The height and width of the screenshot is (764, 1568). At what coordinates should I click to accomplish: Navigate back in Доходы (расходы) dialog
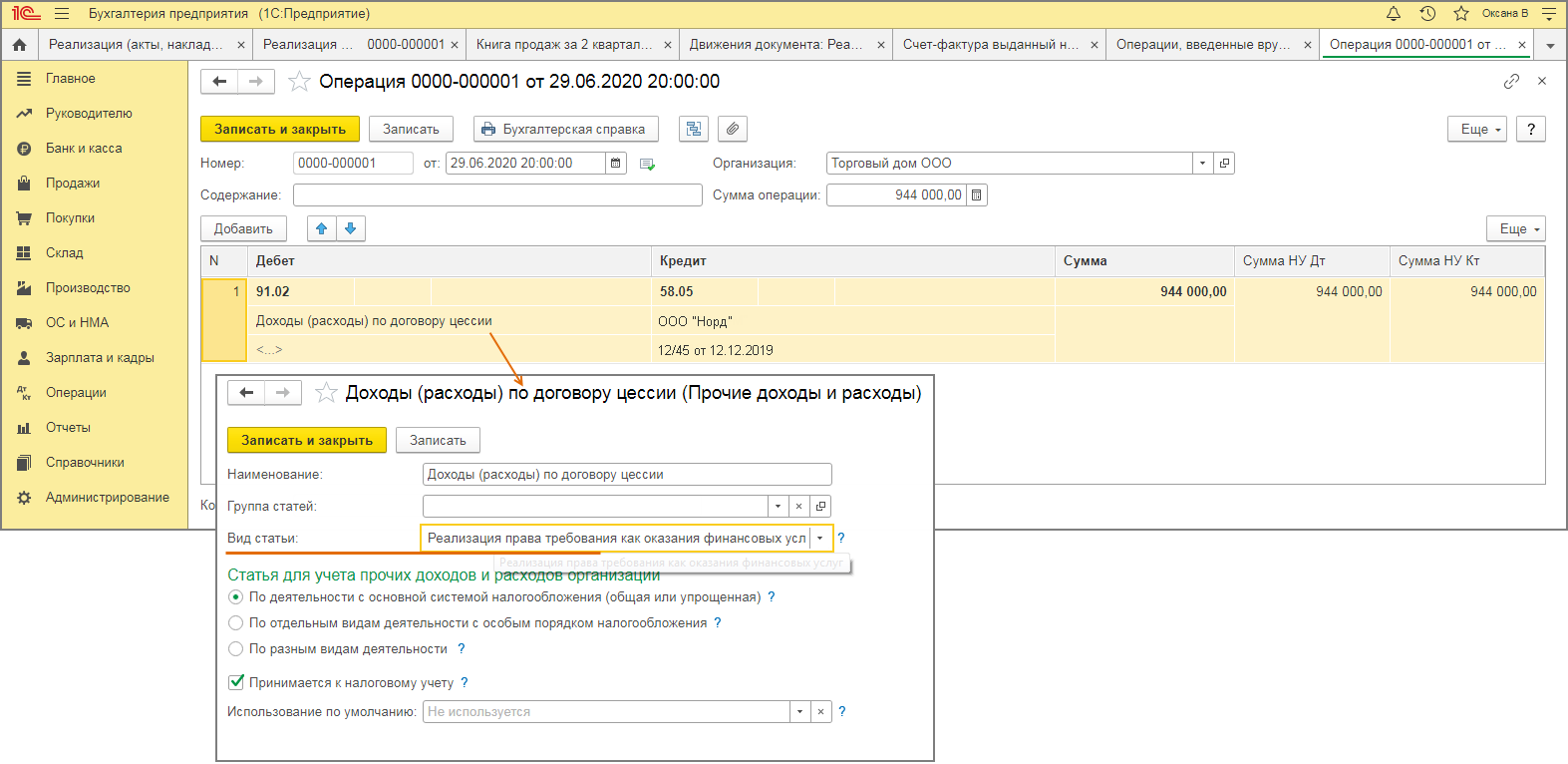point(246,393)
